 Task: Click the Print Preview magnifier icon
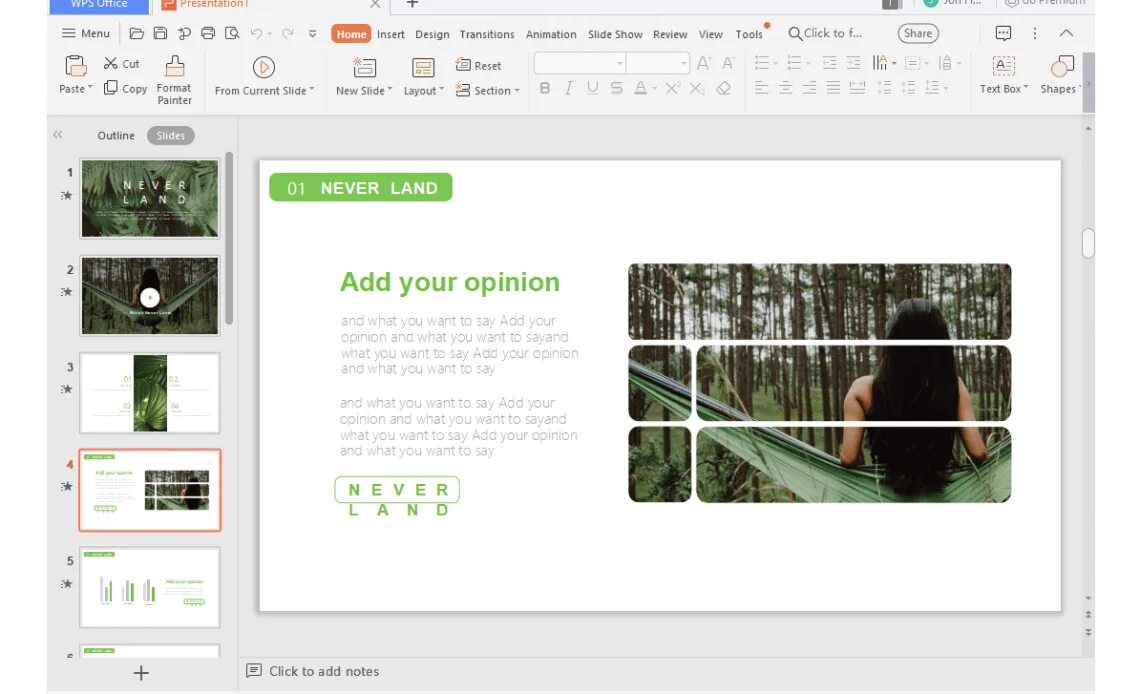click(x=232, y=33)
